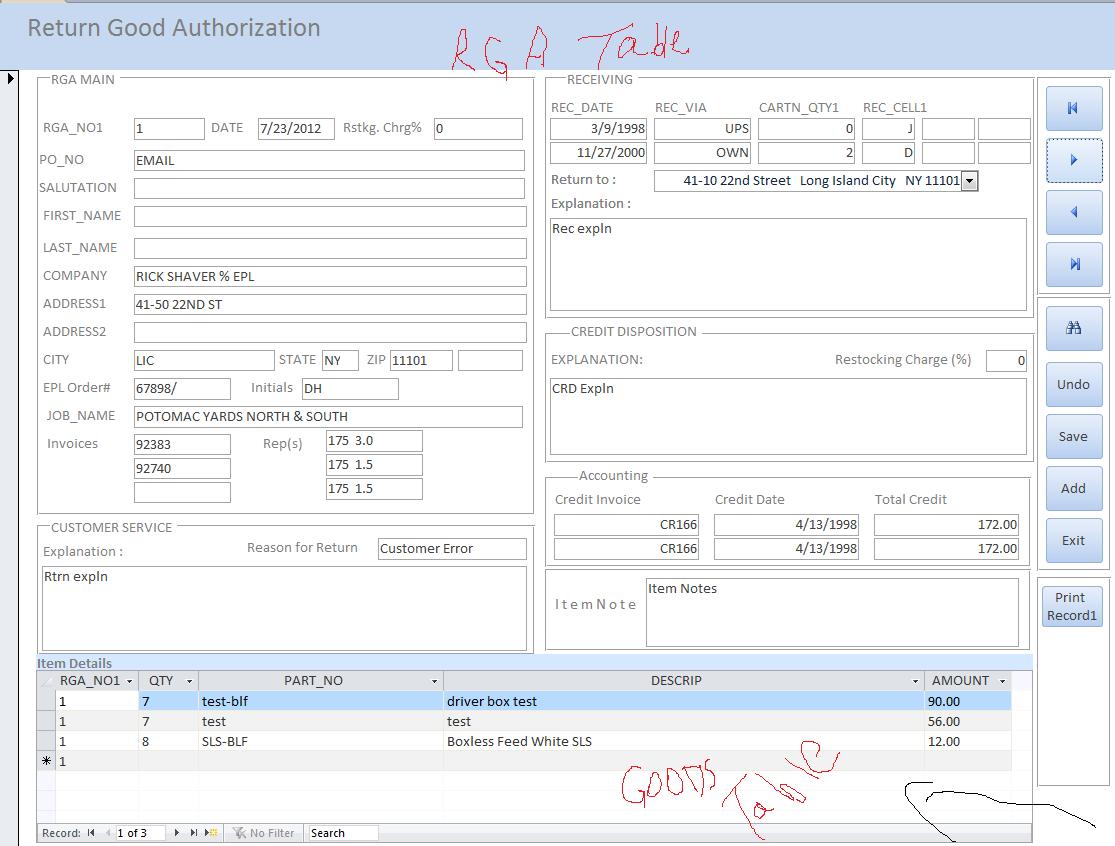Open the Return to address dropdown
Viewport: 1115px width, 846px height.
(969, 181)
